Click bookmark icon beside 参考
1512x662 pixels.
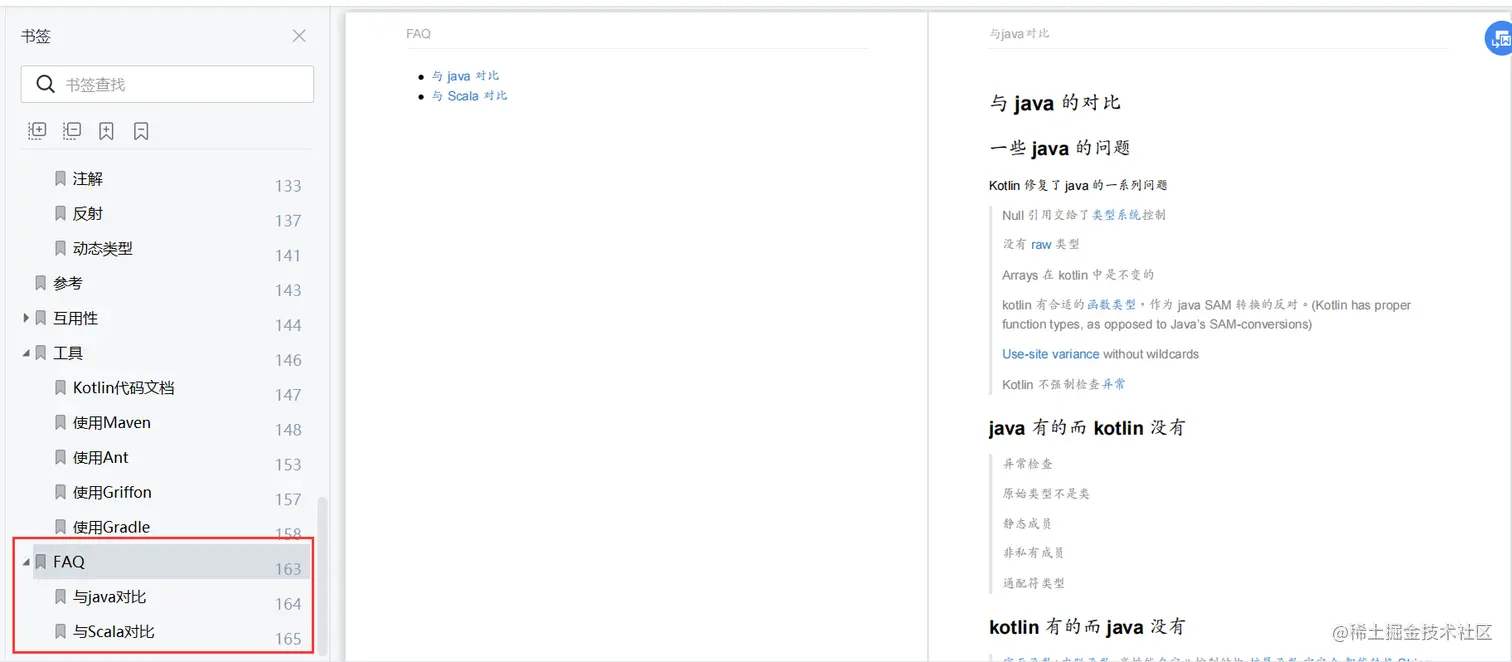[x=41, y=284]
